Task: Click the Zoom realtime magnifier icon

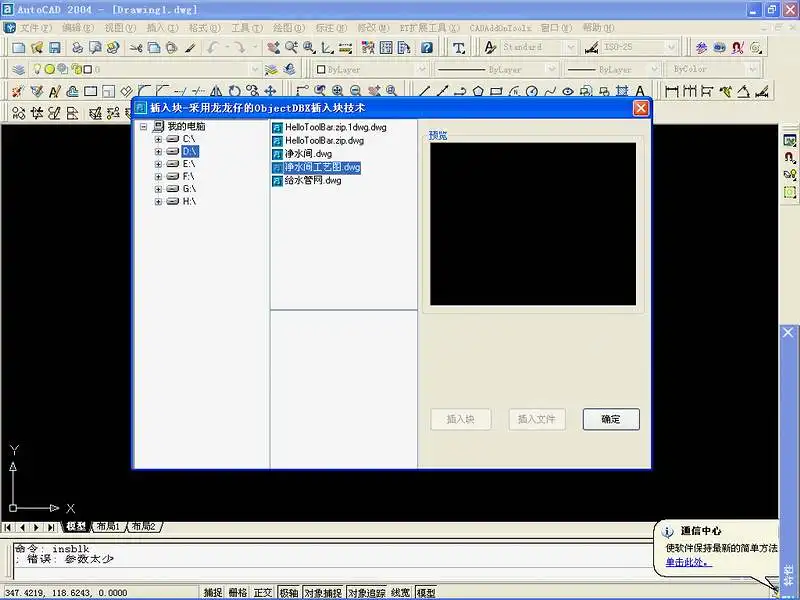Action: 291,48
